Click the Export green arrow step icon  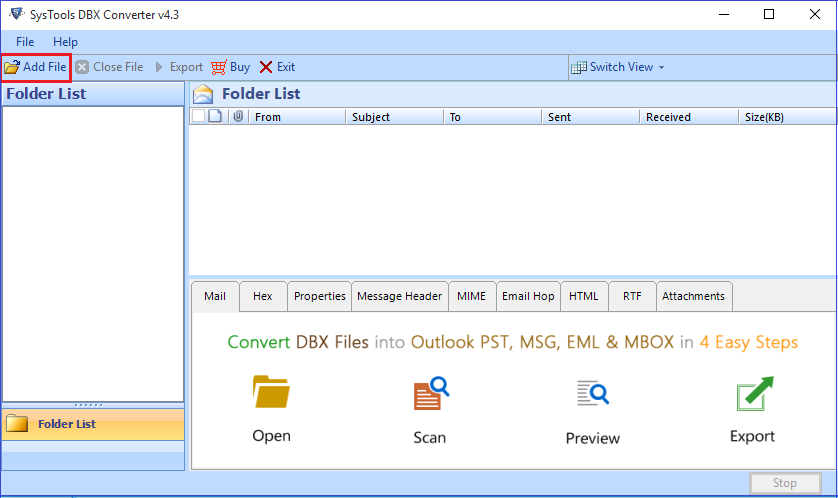[x=755, y=393]
